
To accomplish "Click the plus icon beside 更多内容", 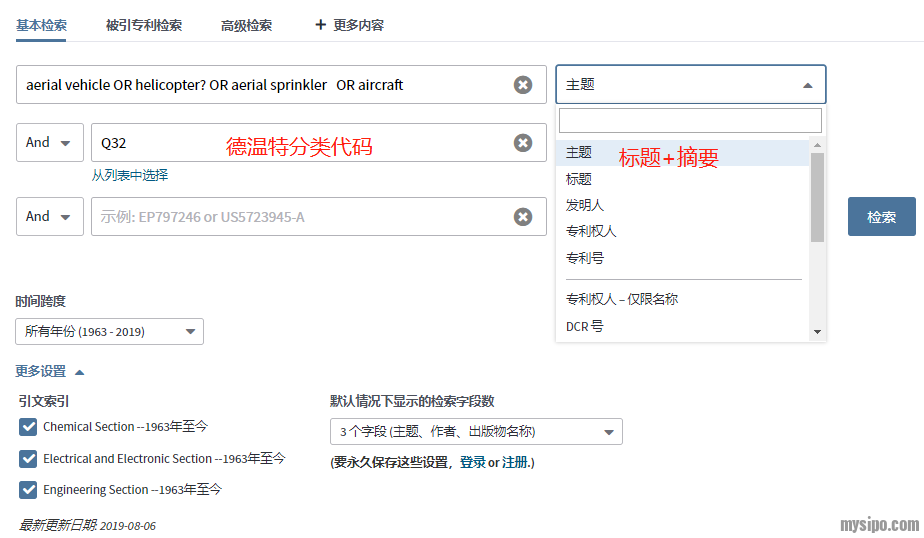I will pyautogui.click(x=320, y=25).
